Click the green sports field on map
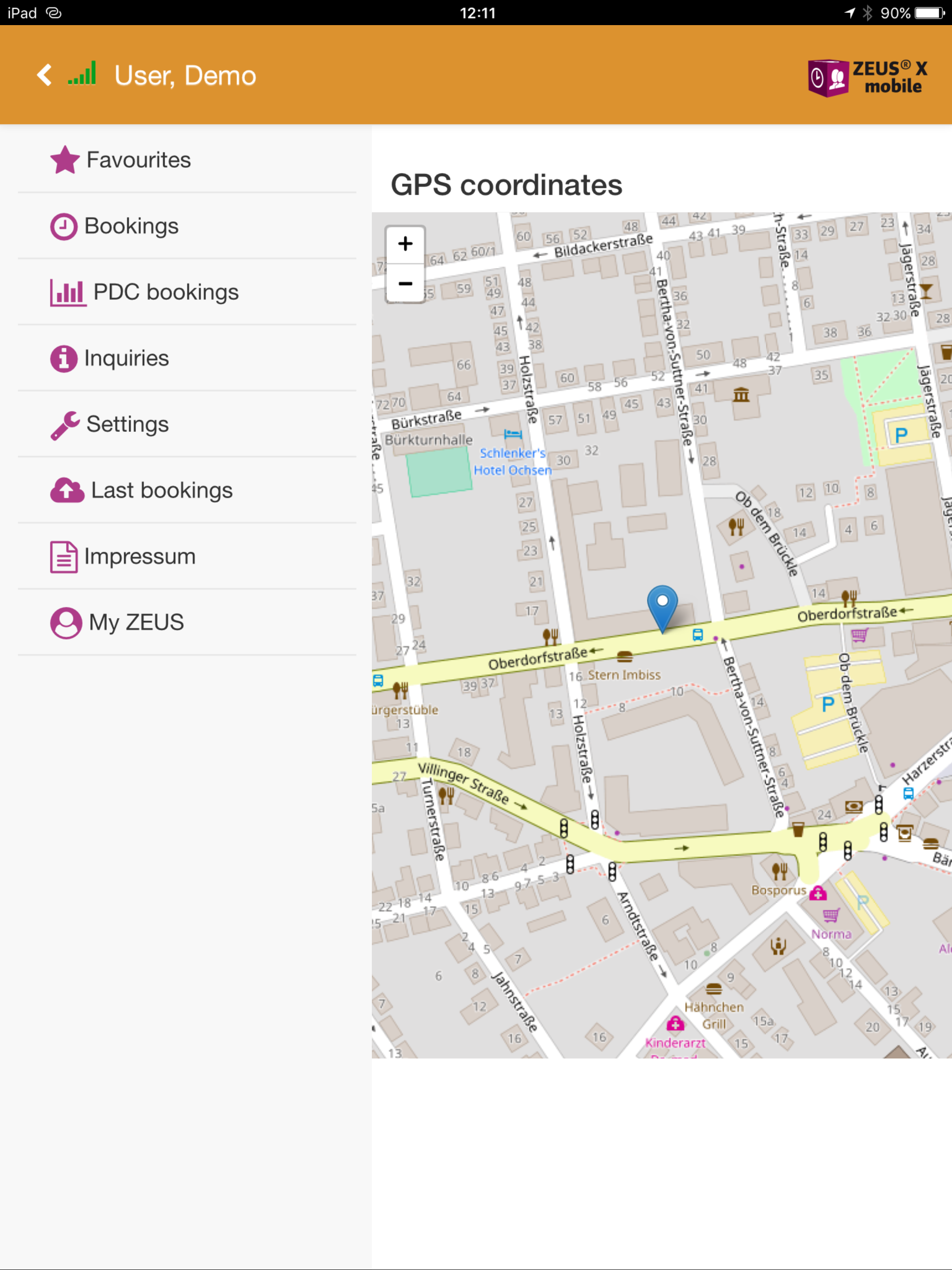Viewport: 952px width, 1270px height. [439, 471]
